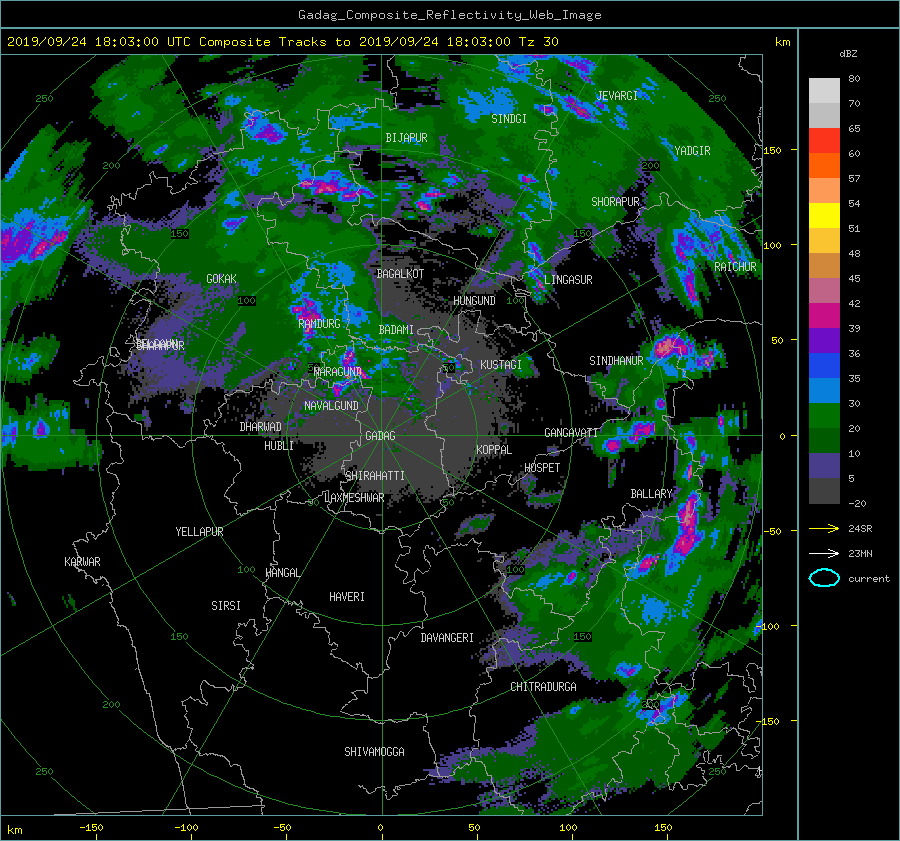The image size is (900, 841).
Task: Click the dBZ legend heading
Action: click(848, 54)
